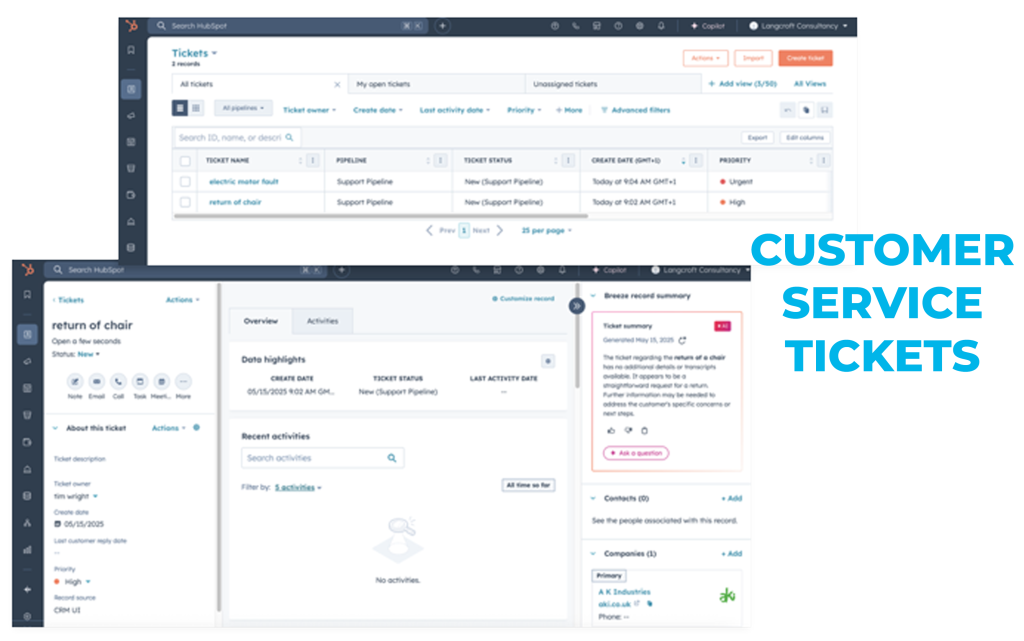Open the A K Industries company link
Image resolution: width=1024 pixels, height=641 pixels.
[x=624, y=592]
